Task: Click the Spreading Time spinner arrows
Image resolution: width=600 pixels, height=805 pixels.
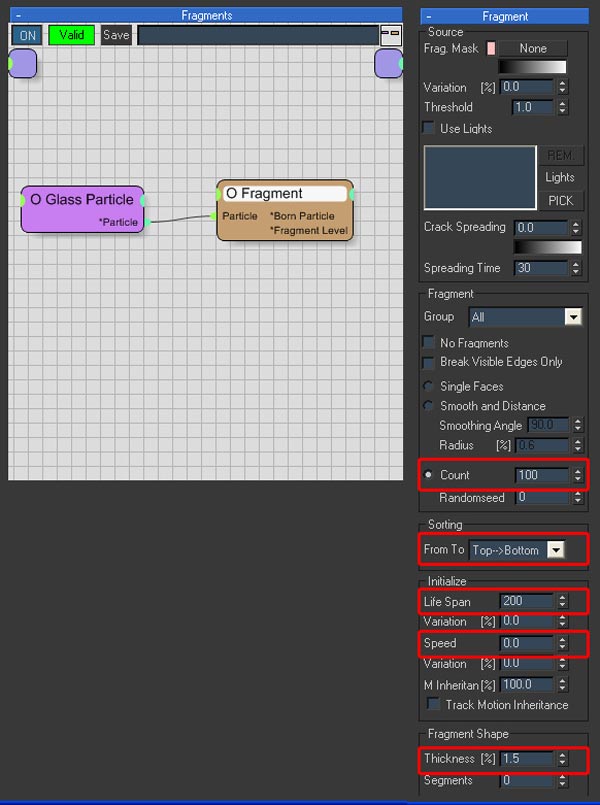Action: pyautogui.click(x=576, y=268)
